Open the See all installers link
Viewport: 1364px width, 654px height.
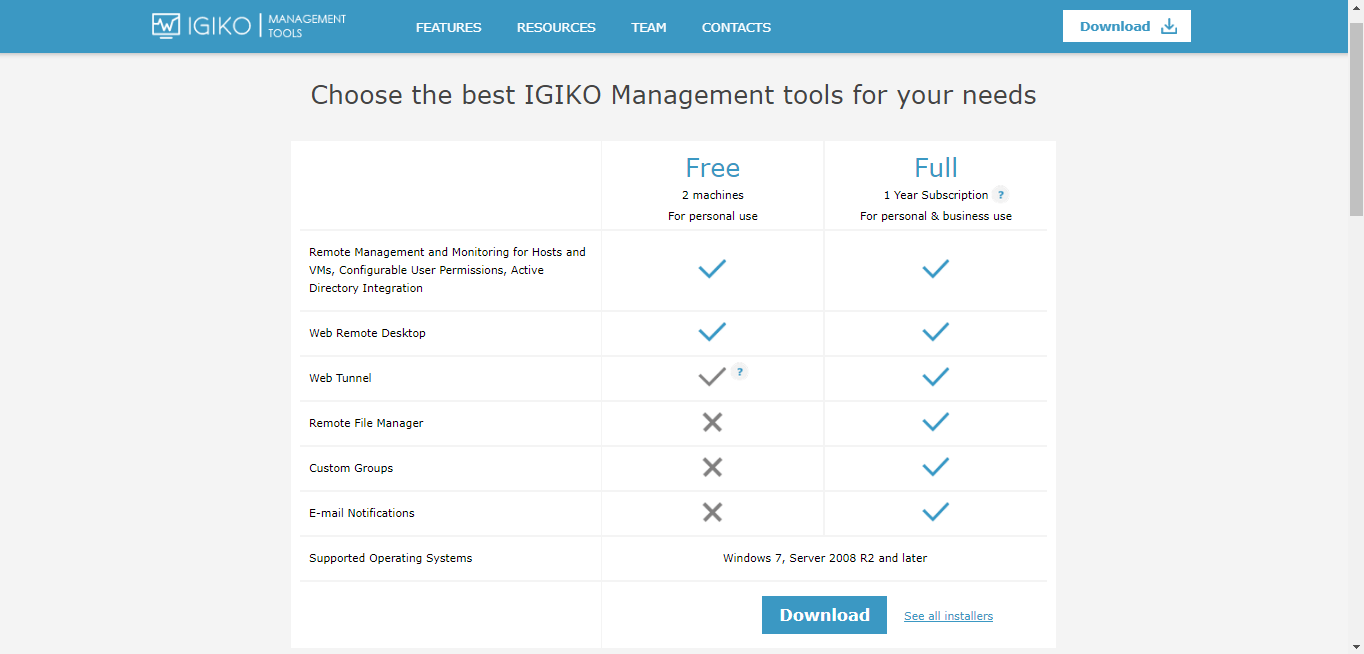coord(948,616)
